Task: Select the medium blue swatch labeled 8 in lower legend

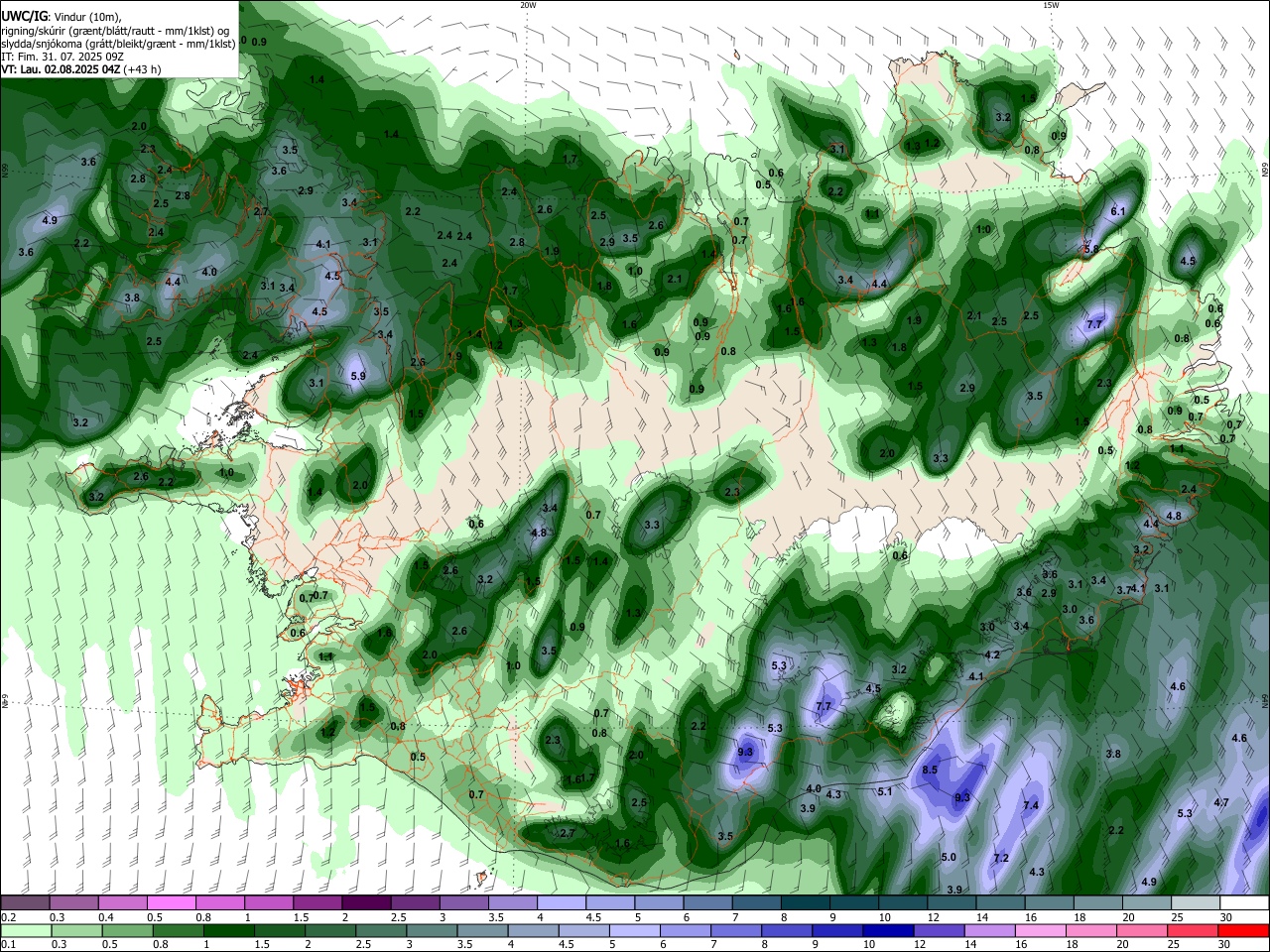Action: (788, 930)
